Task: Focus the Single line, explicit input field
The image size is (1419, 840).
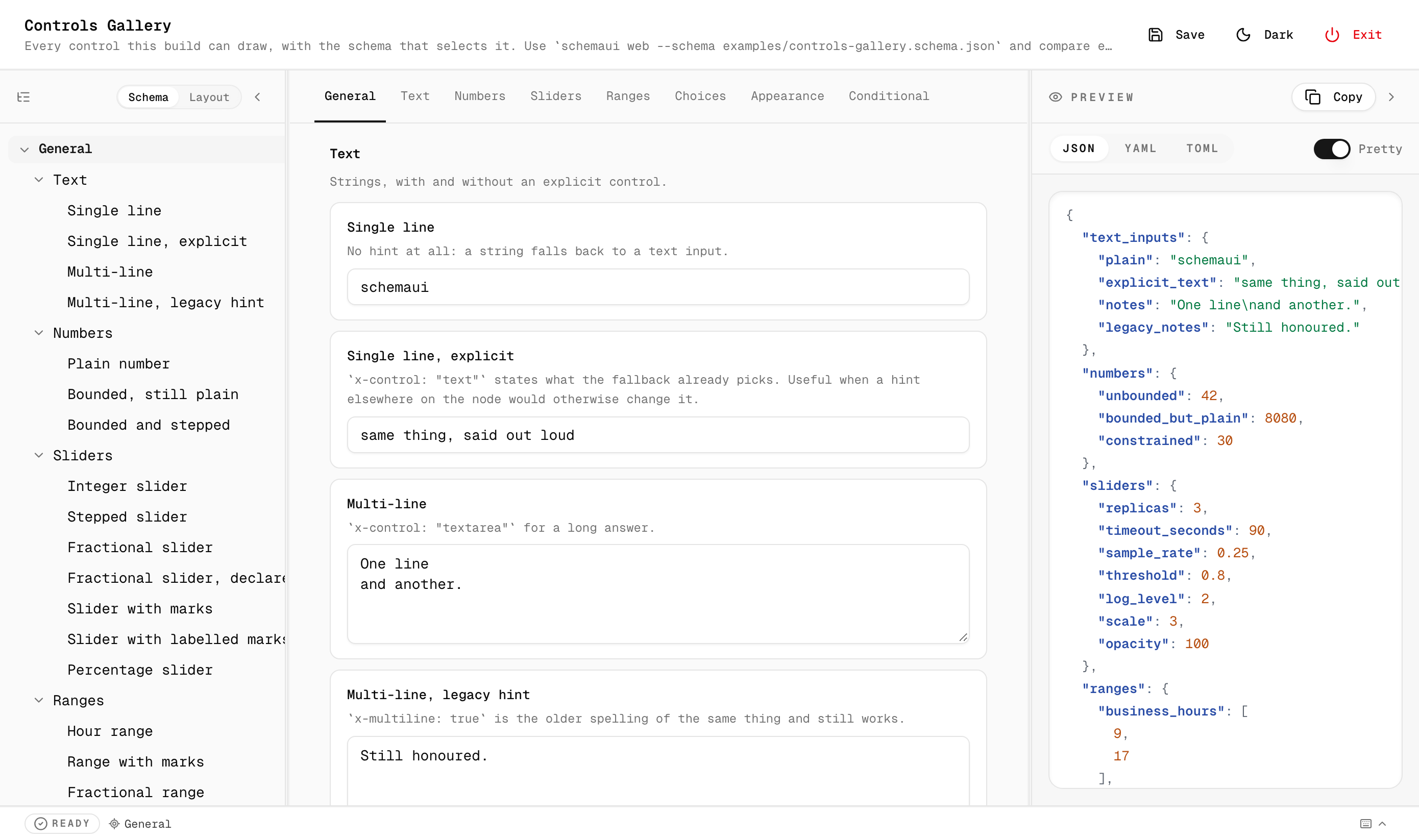Action: (658, 435)
